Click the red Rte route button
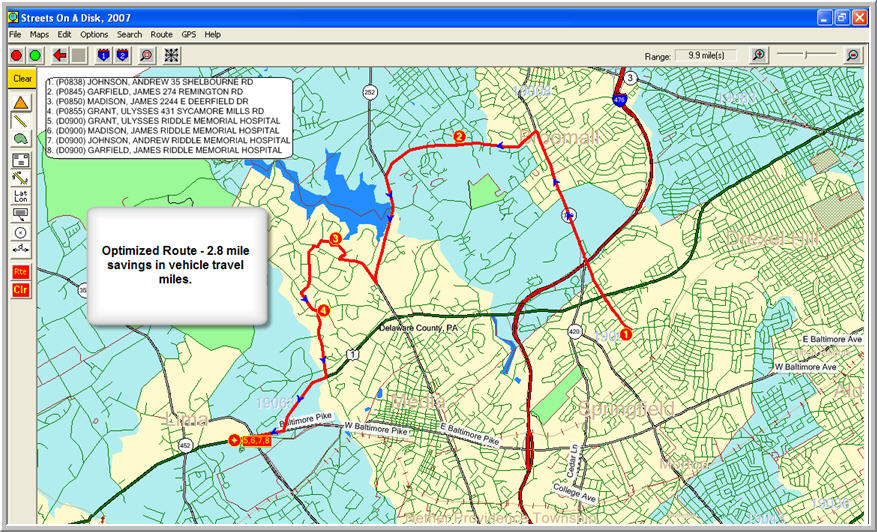Image resolution: width=877 pixels, height=532 pixels. click(x=21, y=272)
